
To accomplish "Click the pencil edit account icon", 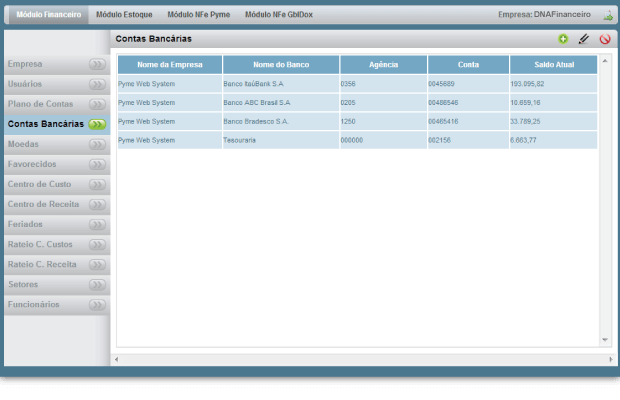I will [x=584, y=39].
